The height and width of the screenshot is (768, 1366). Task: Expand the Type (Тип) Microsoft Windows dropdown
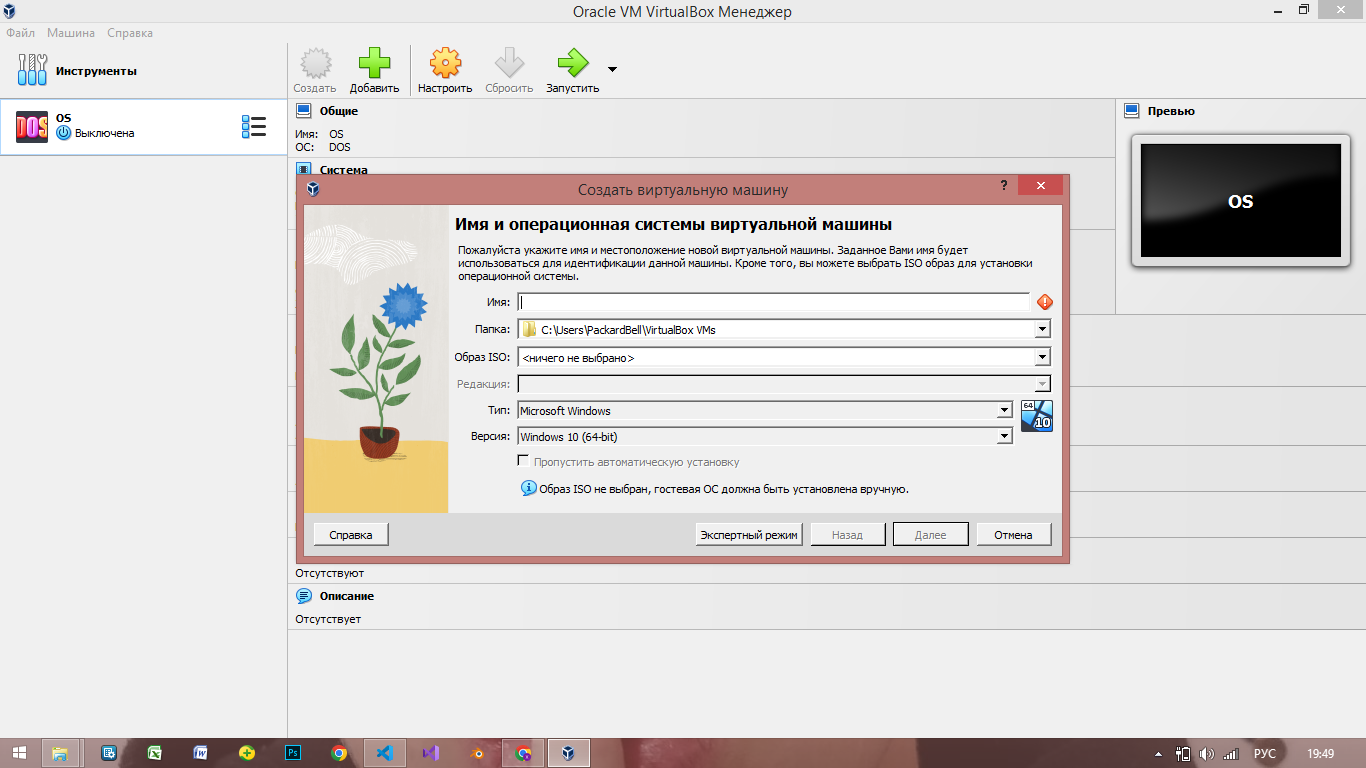(x=1004, y=411)
